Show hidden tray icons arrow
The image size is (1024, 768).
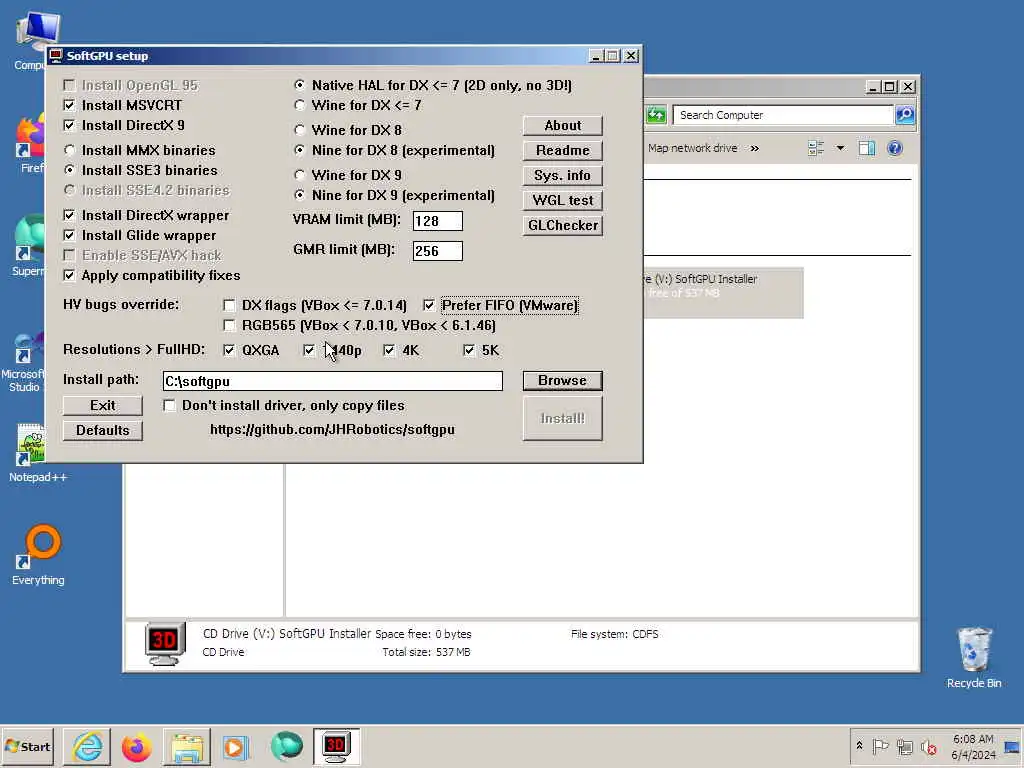(x=859, y=746)
